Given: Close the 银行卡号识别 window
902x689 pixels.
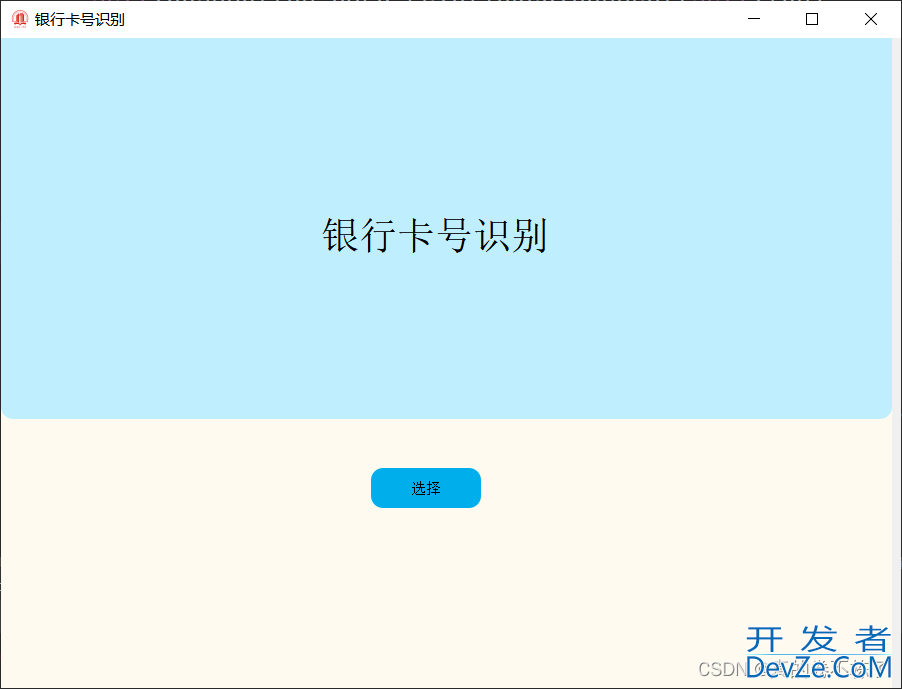Looking at the screenshot, I should 870,19.
